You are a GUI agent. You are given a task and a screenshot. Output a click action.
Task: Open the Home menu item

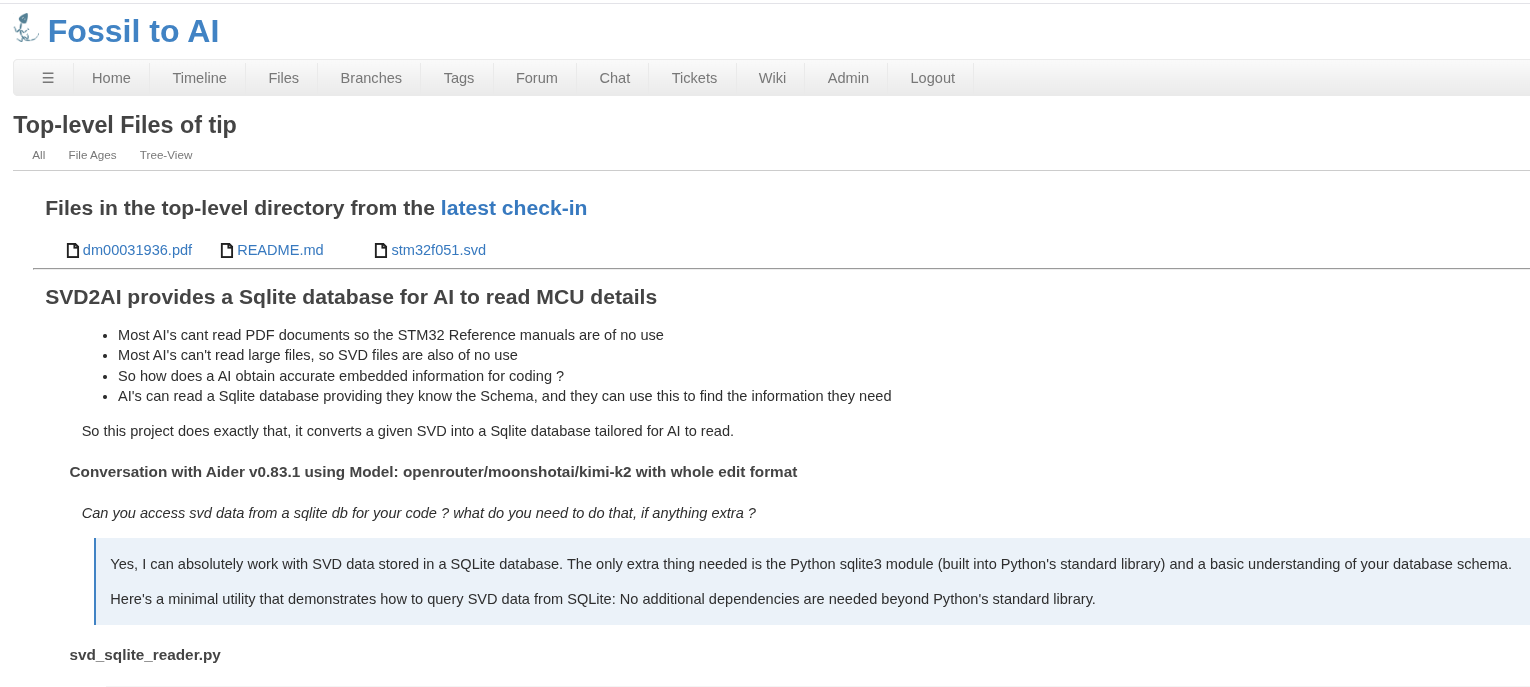click(x=111, y=78)
